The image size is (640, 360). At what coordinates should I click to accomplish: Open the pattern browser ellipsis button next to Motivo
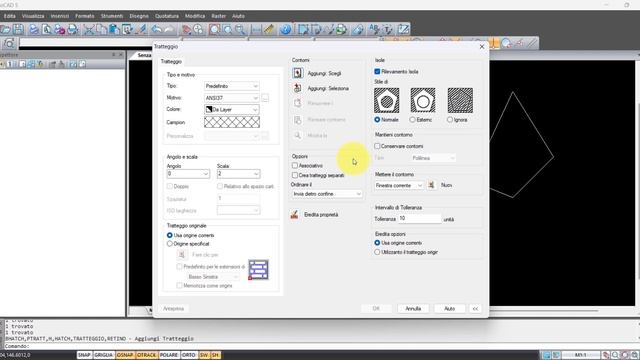click(265, 98)
